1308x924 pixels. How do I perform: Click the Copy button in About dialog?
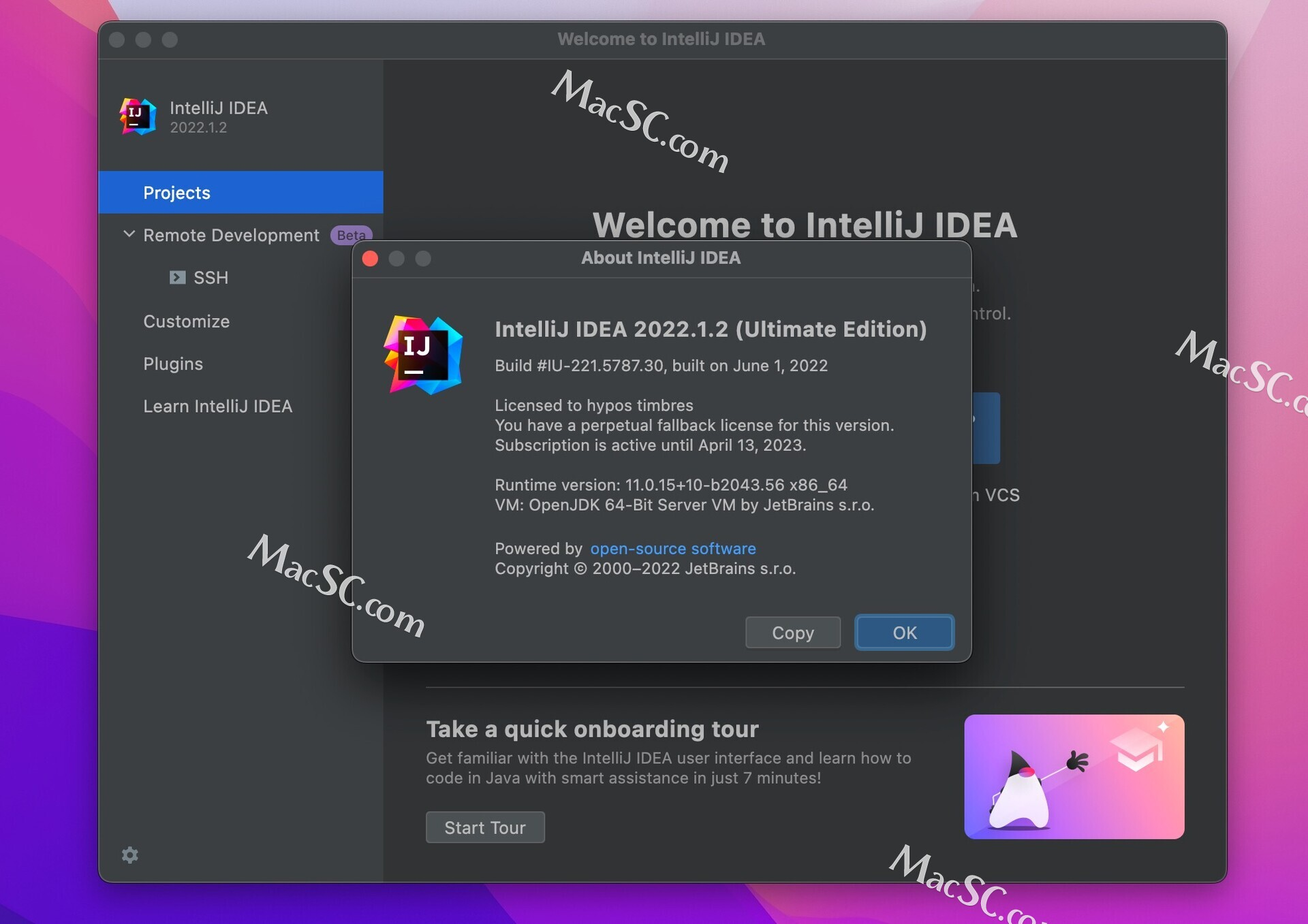tap(793, 633)
